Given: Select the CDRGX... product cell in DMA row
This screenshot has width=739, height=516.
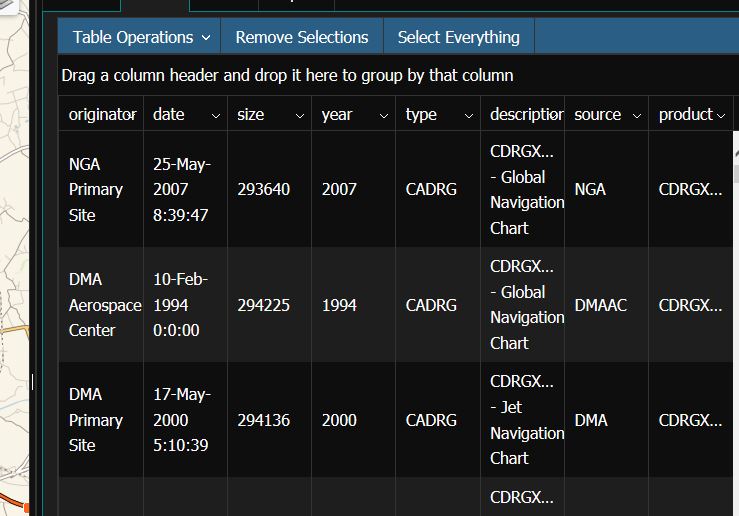Looking at the screenshot, I should pyautogui.click(x=690, y=420).
